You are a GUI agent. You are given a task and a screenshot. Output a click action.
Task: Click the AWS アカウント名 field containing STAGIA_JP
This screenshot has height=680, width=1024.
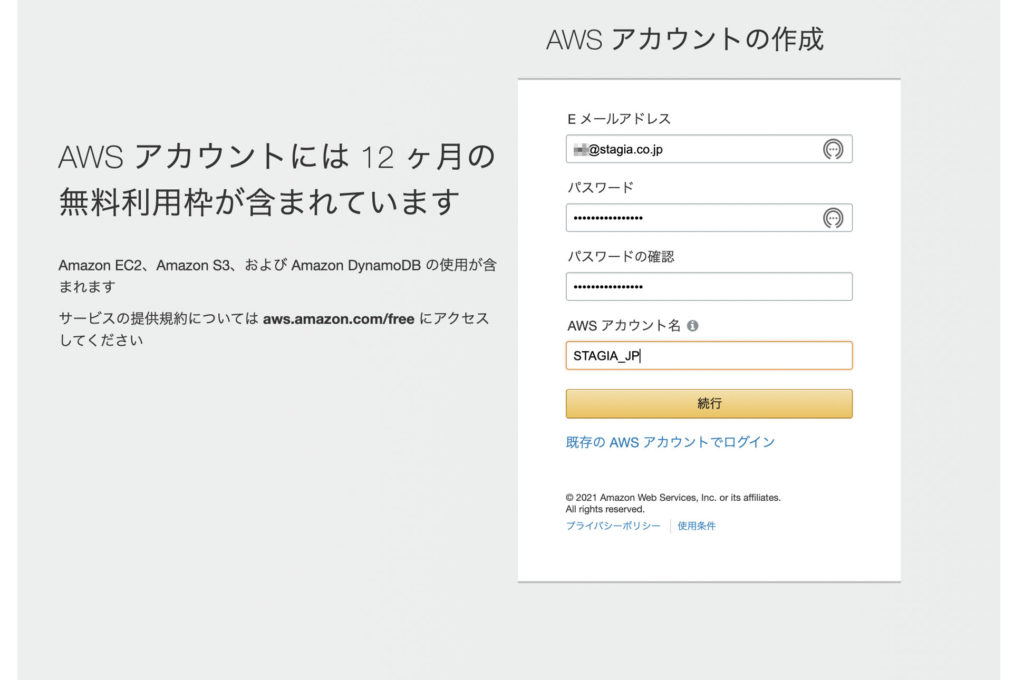tap(708, 356)
